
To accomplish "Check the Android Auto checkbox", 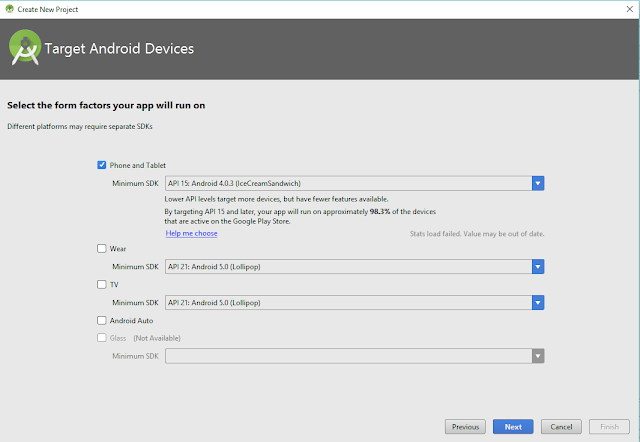I will tap(102, 320).
